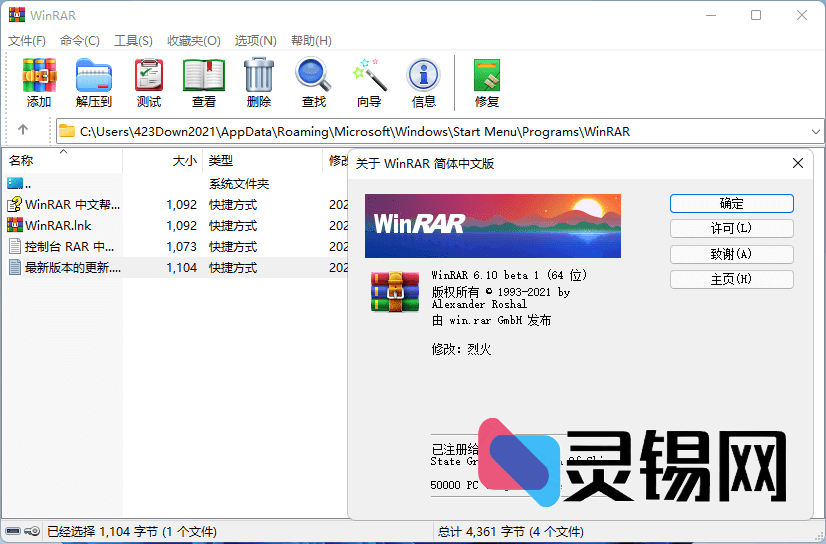Open the 工具(S) menu
The width and height of the screenshot is (826, 544).
click(x=133, y=41)
